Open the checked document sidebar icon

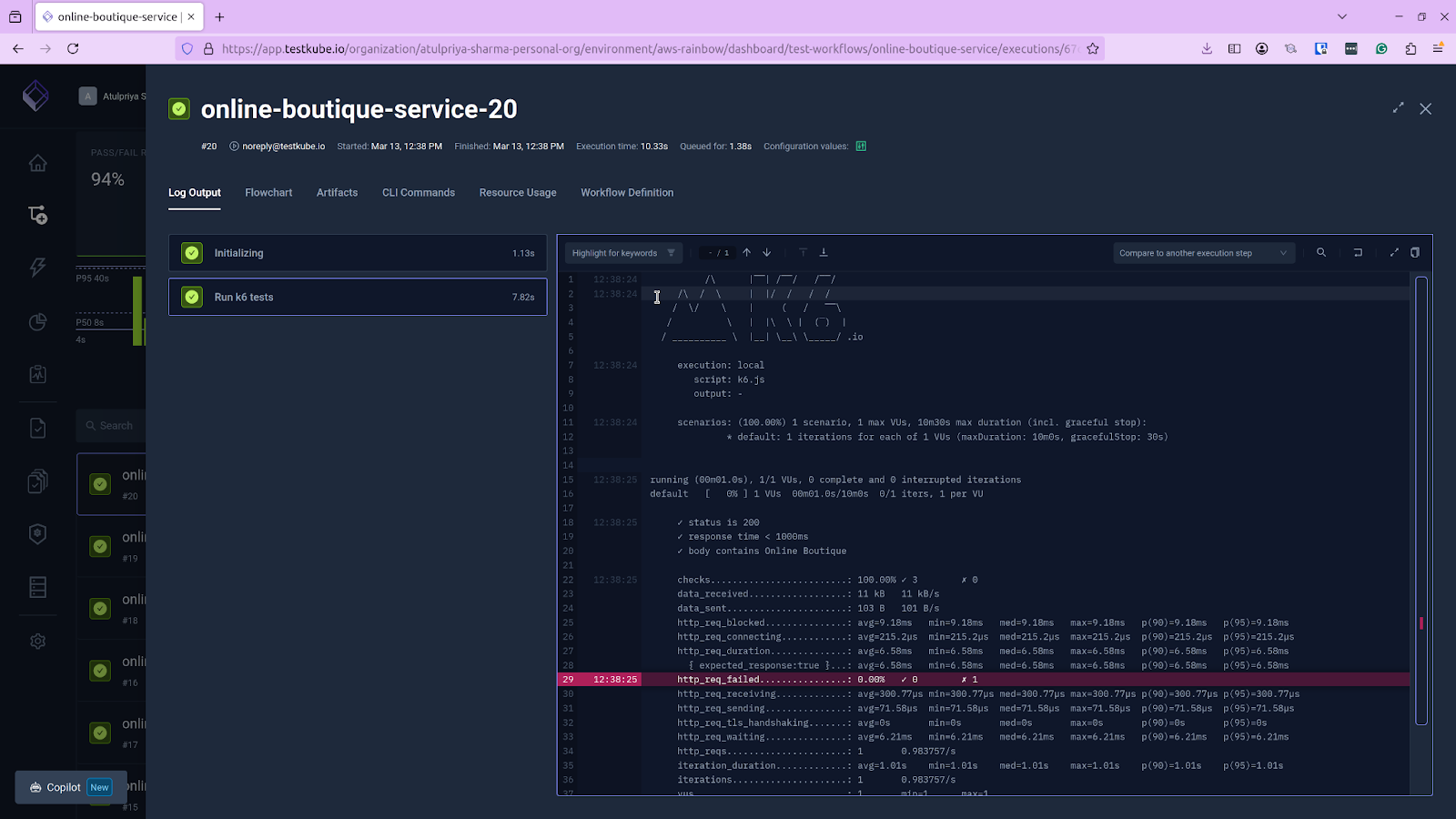click(x=37, y=428)
